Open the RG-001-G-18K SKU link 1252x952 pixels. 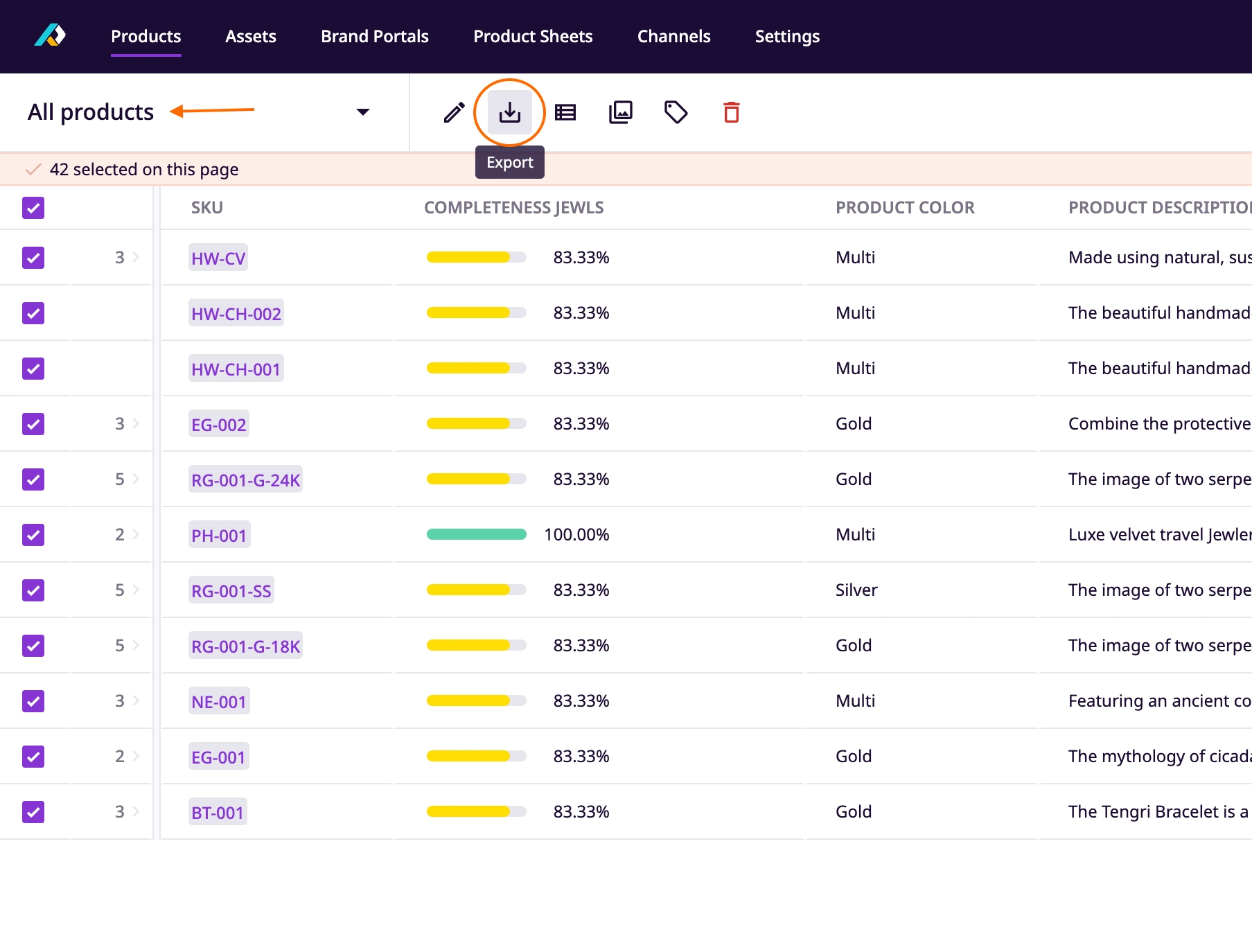[x=246, y=646]
